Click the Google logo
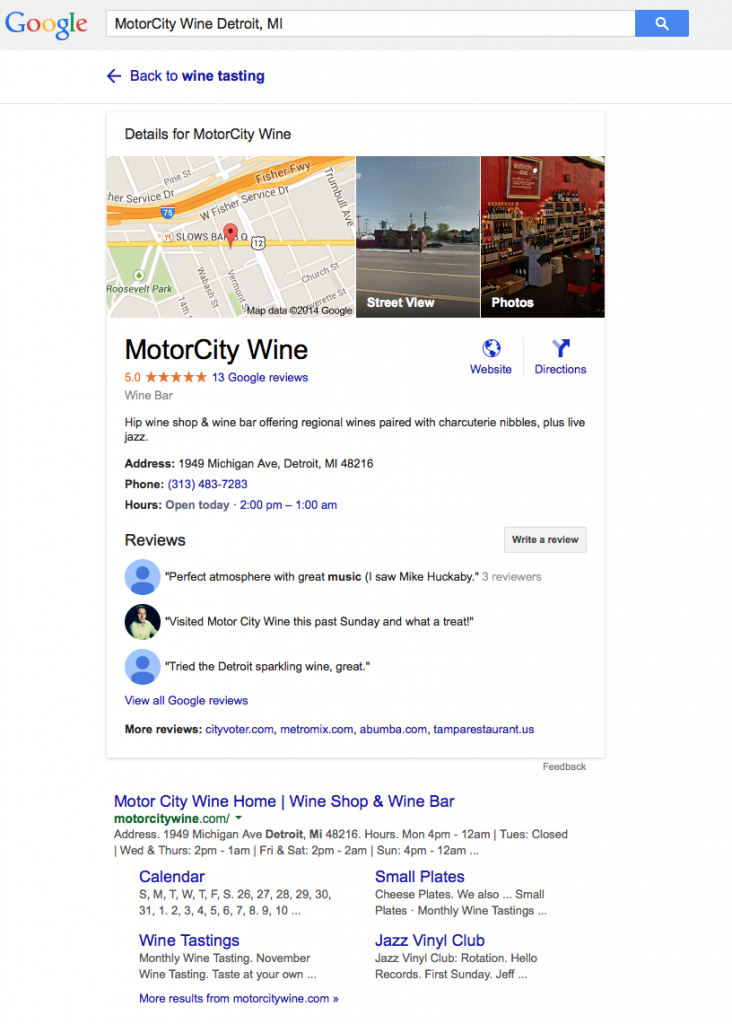 click(46, 24)
